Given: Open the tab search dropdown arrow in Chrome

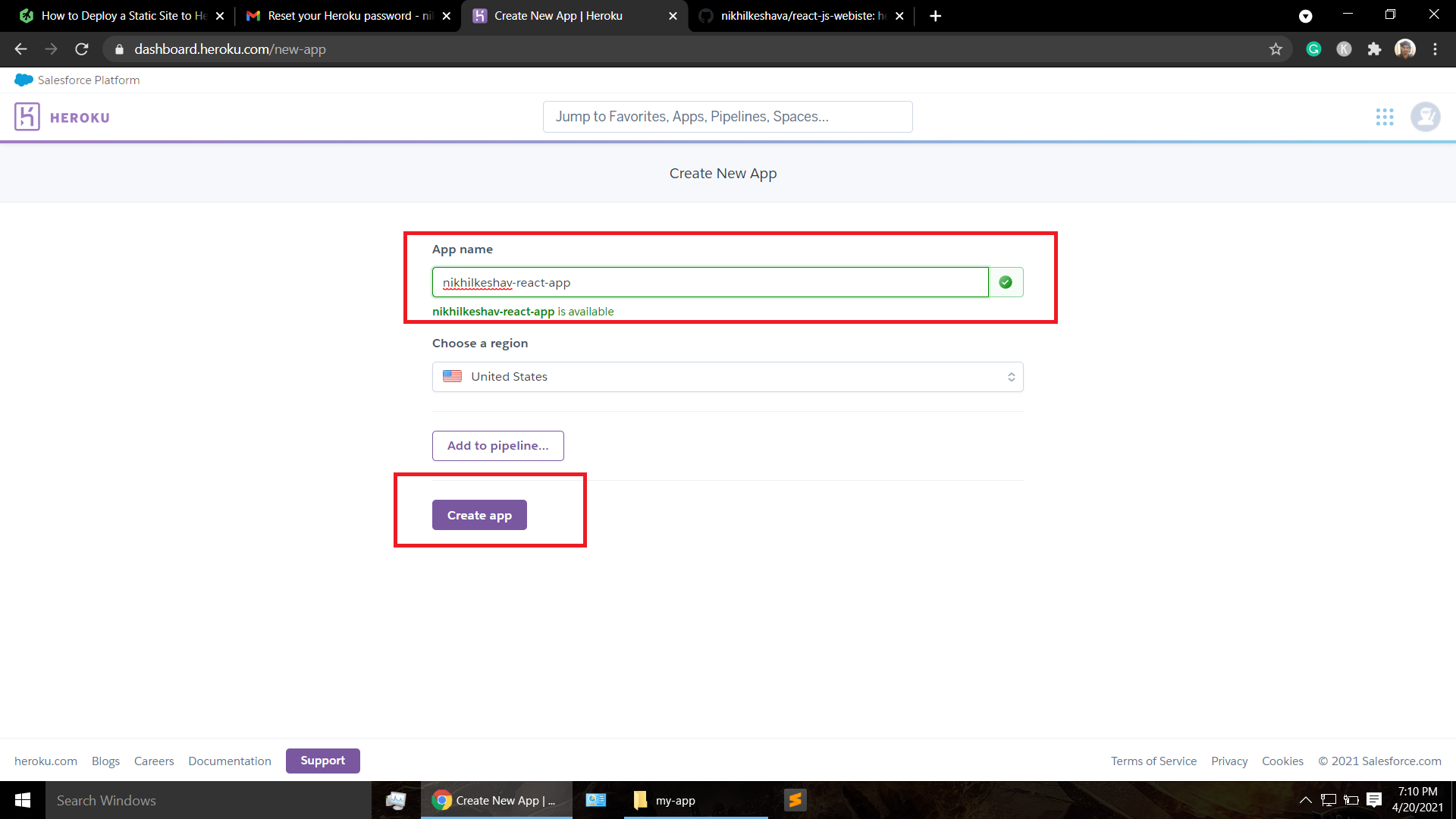Looking at the screenshot, I should pos(1305,16).
